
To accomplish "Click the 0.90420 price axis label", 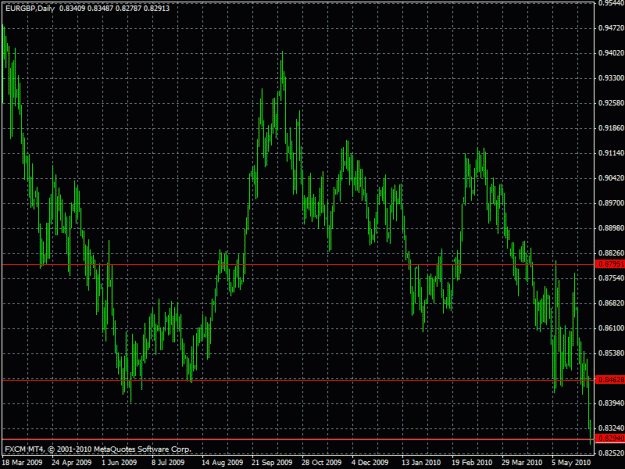I will point(611,178).
